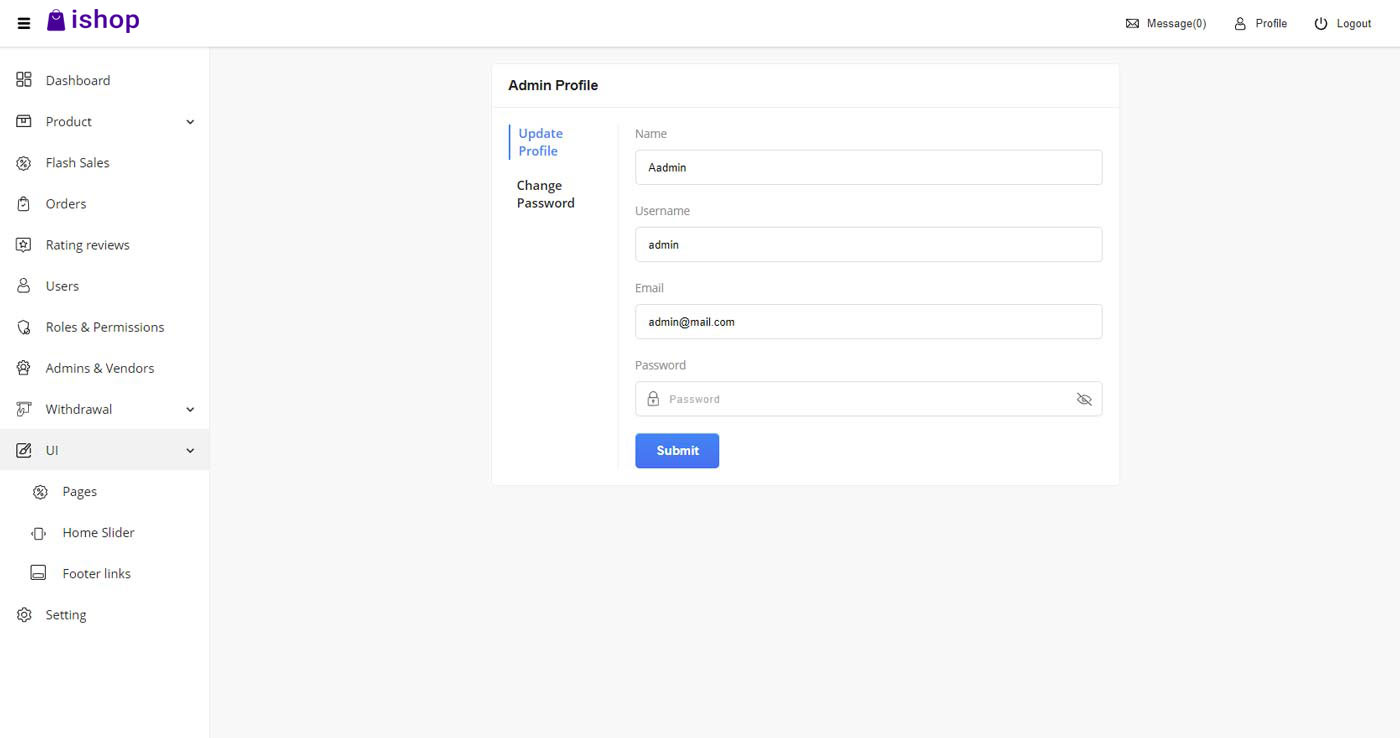
Task: Click the Home Slider icon under UI
Action: [38, 532]
